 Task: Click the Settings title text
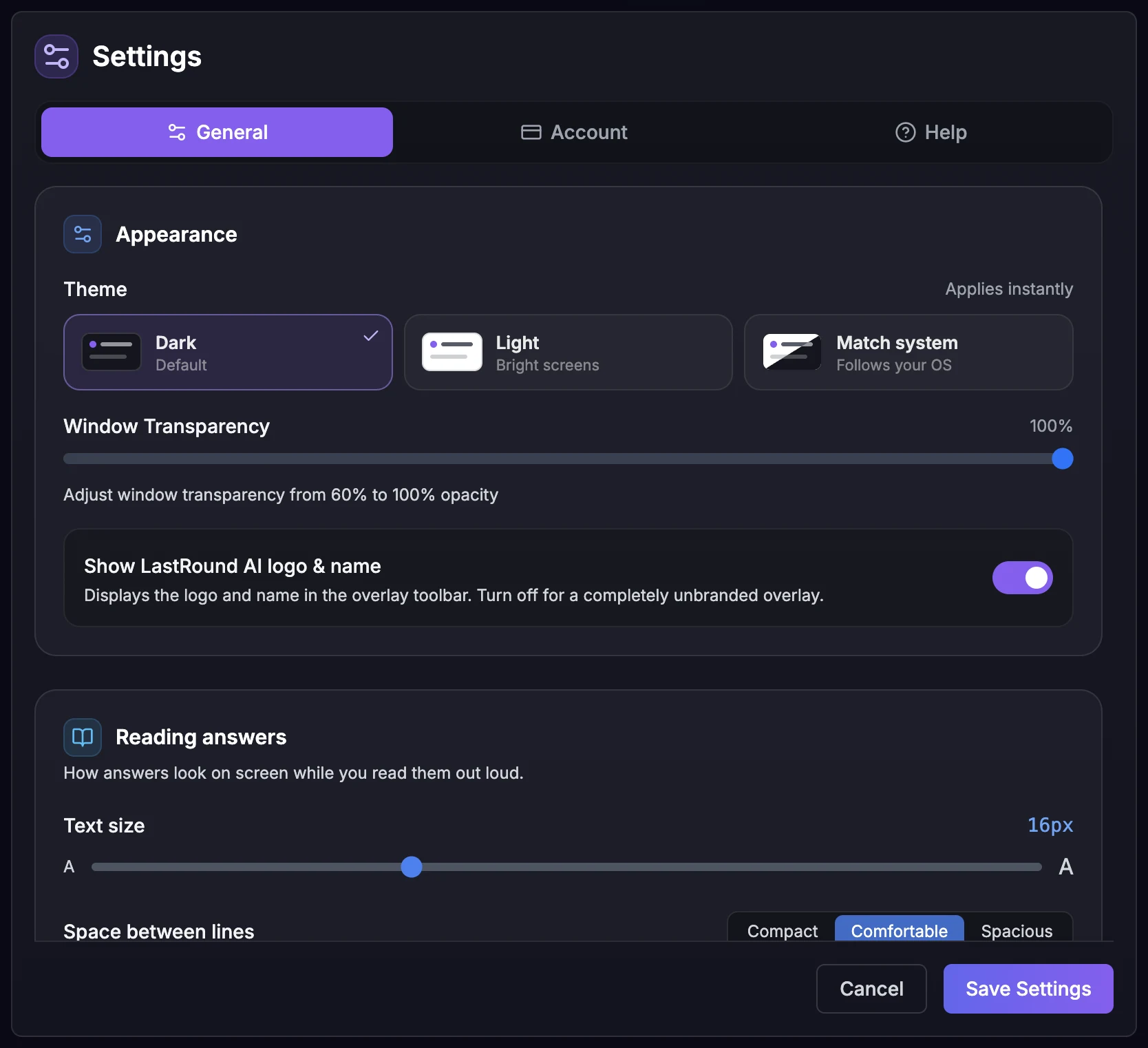point(147,56)
